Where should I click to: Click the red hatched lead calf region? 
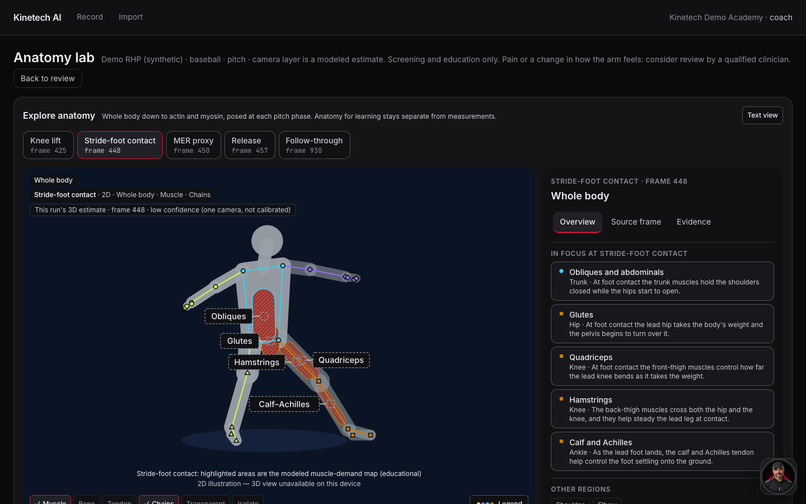click(331, 403)
